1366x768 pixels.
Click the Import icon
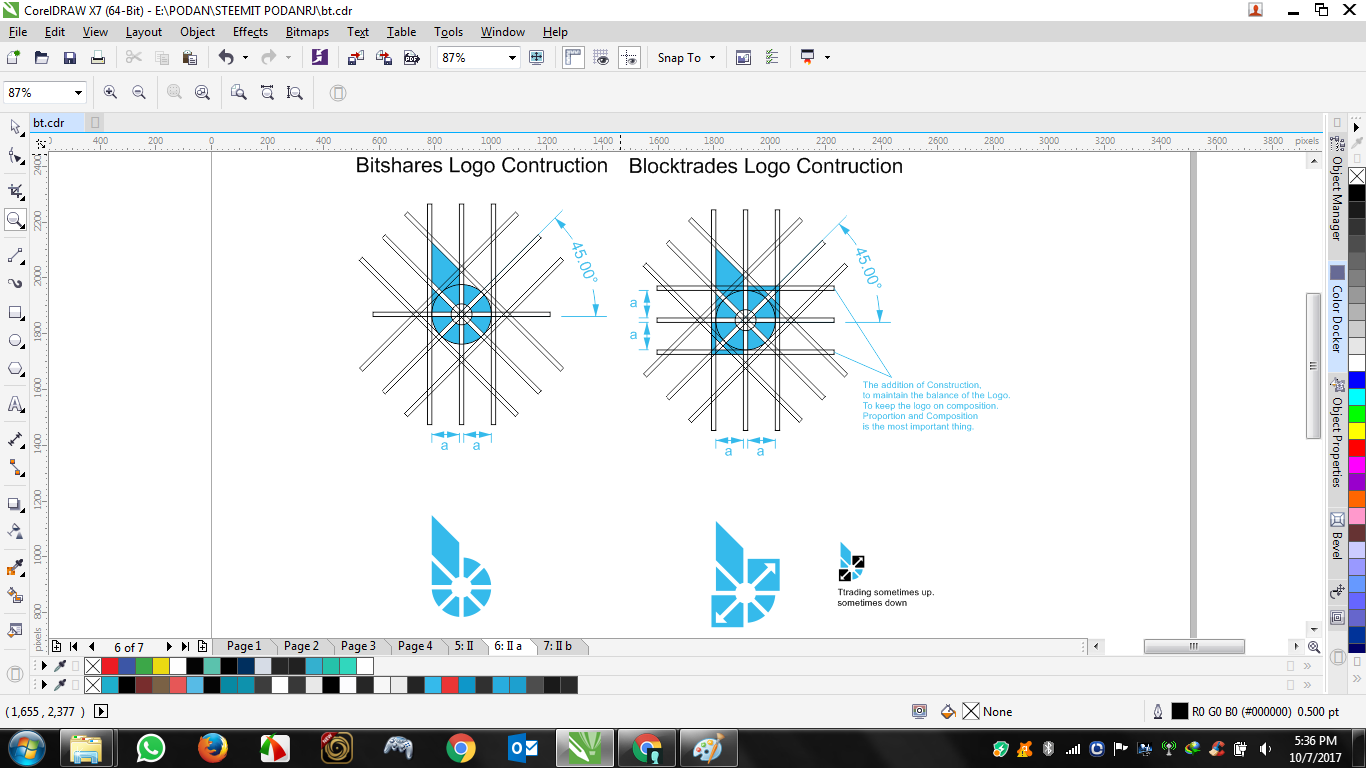[x=355, y=58]
